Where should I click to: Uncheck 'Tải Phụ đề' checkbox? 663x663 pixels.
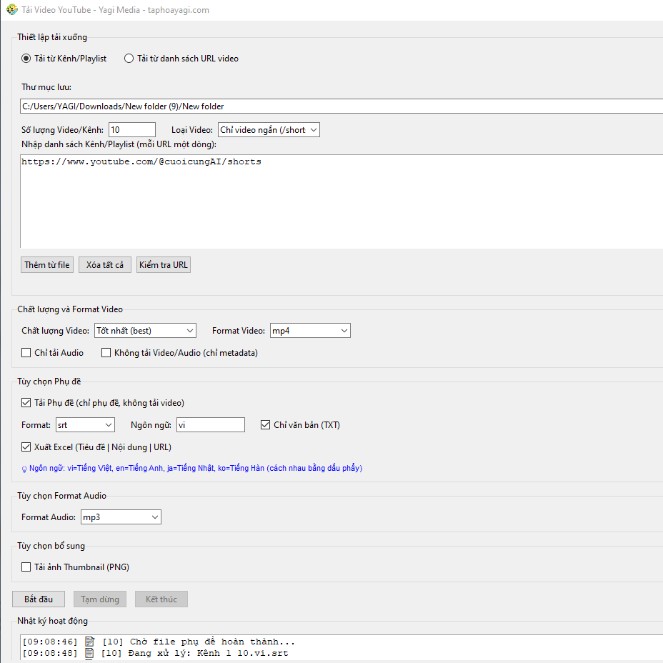[x=27, y=402]
